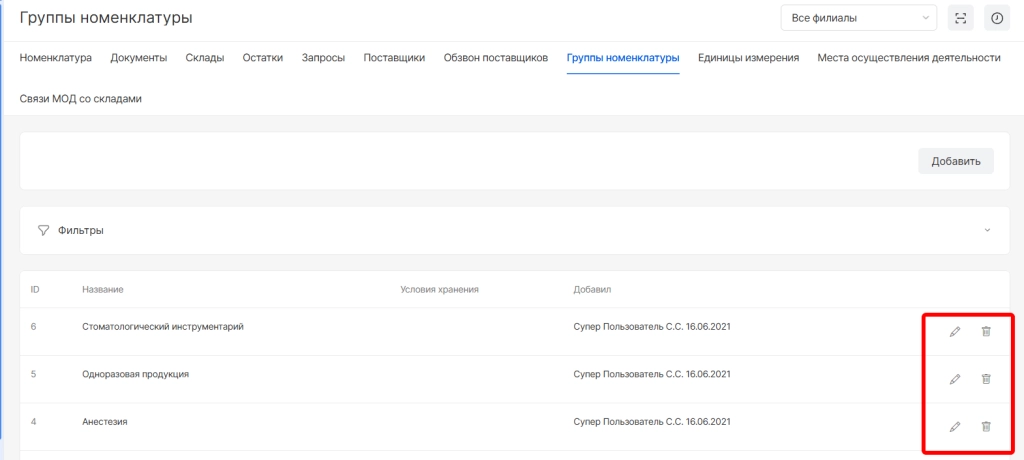The height and width of the screenshot is (460, 1024).
Task: Delete Одноразовая продукция using trash icon
Action: click(x=986, y=379)
